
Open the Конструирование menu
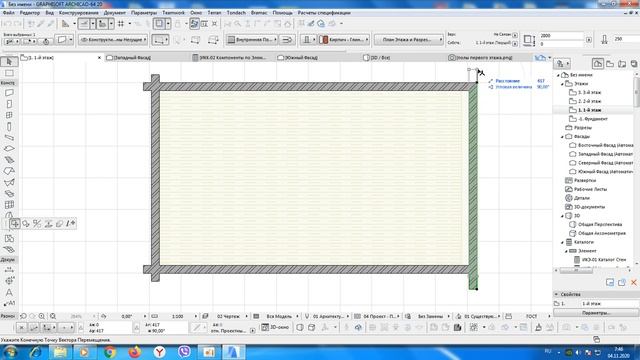(x=78, y=13)
